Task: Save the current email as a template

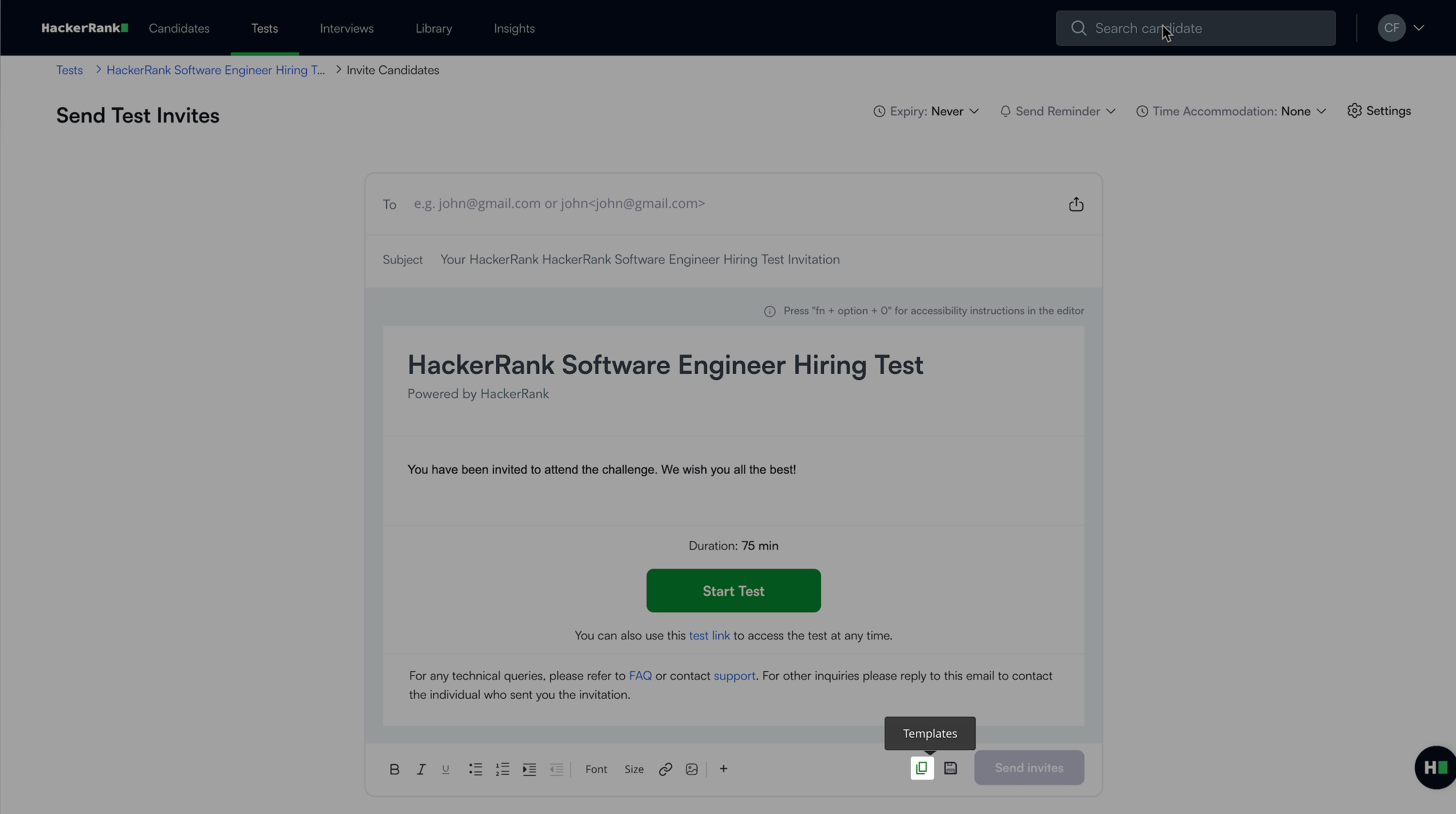Action: coord(951,768)
